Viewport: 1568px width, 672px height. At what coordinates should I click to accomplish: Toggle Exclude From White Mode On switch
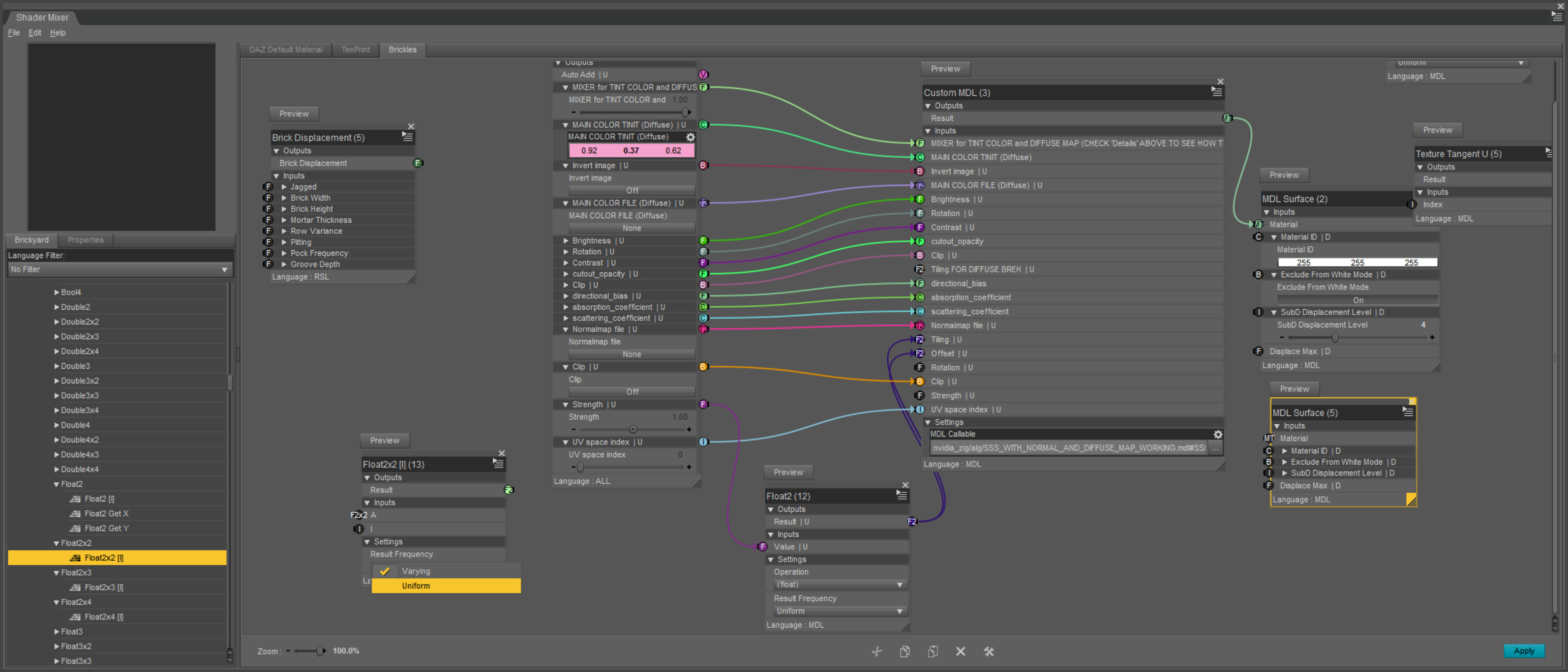coord(1357,300)
